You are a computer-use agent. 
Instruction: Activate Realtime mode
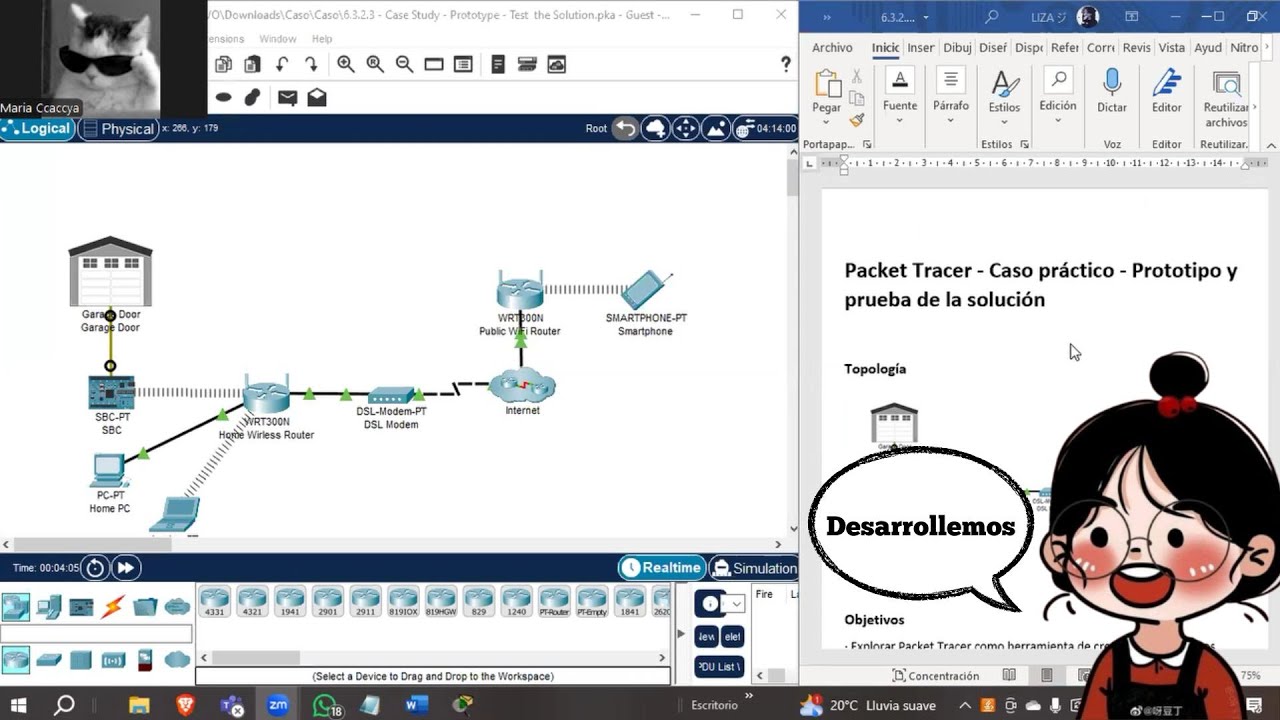[x=661, y=568]
